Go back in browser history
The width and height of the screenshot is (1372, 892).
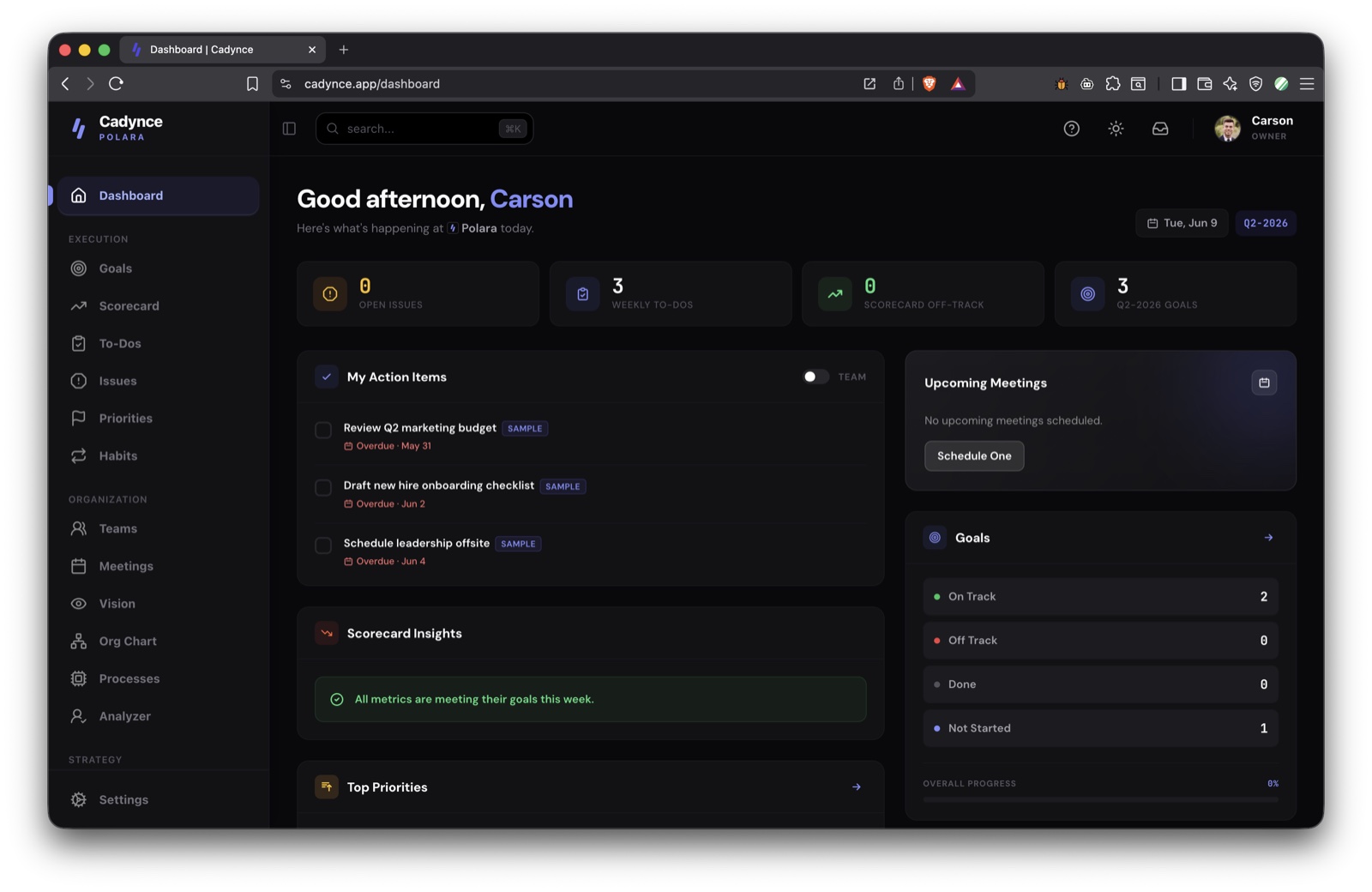point(65,83)
